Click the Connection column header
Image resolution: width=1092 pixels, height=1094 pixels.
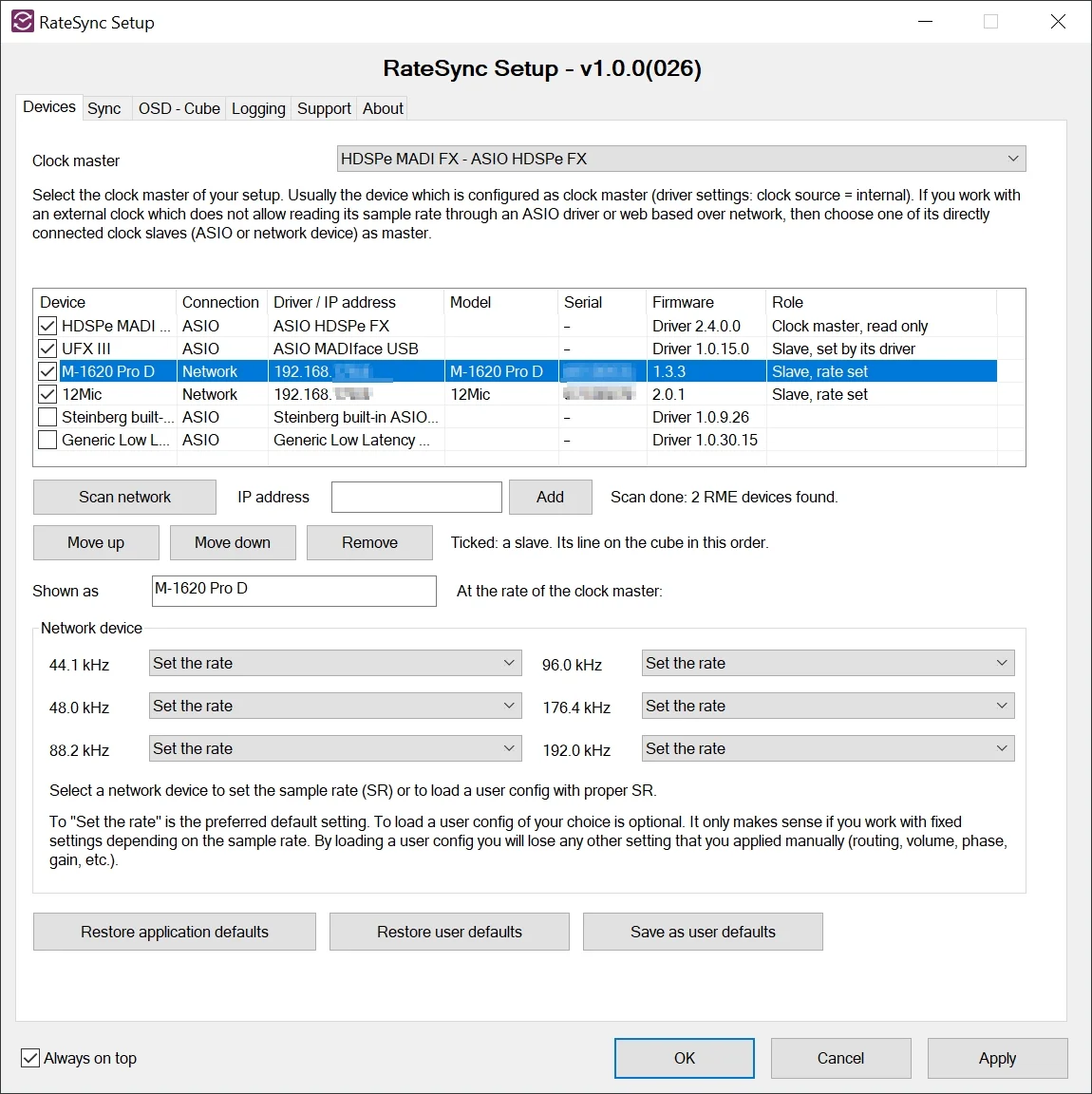click(222, 302)
